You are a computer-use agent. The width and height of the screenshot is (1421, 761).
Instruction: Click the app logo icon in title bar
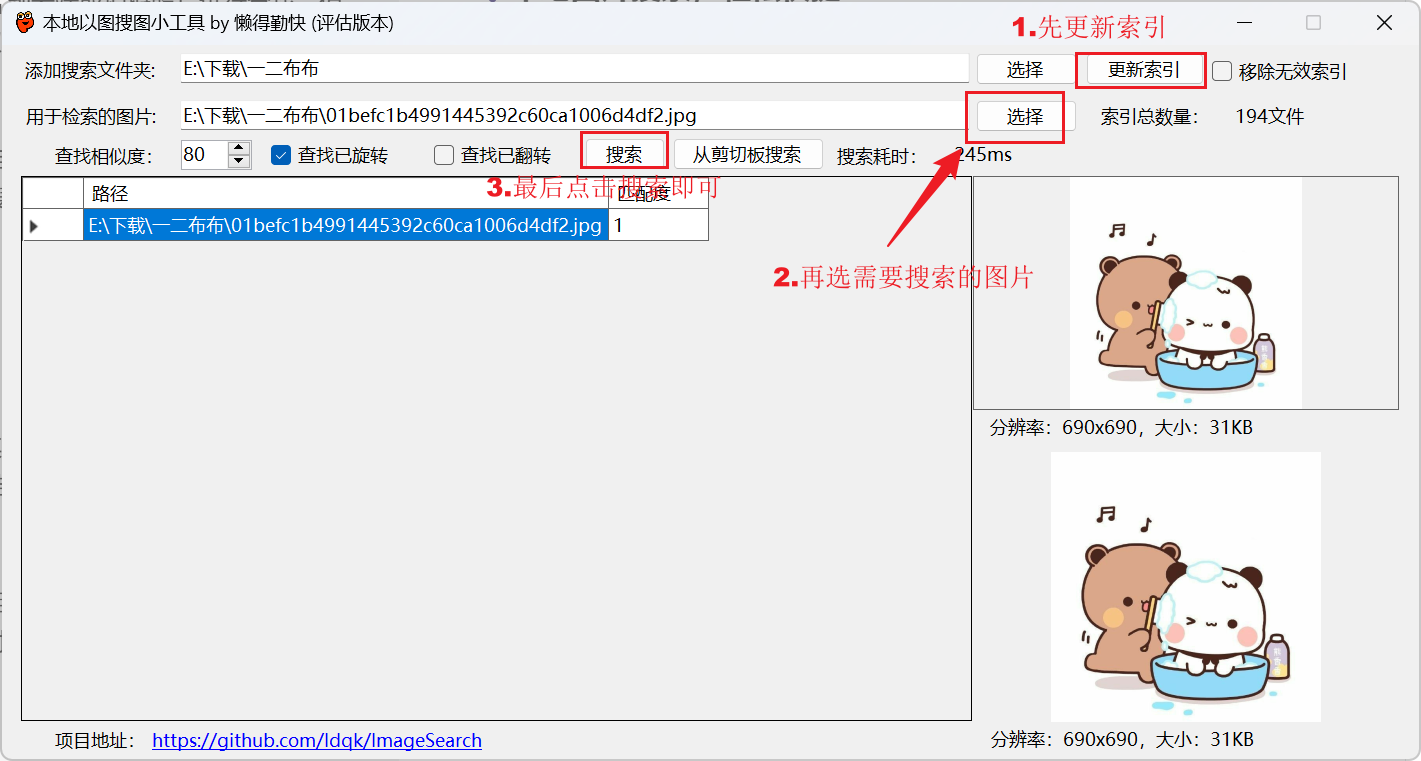pos(25,22)
